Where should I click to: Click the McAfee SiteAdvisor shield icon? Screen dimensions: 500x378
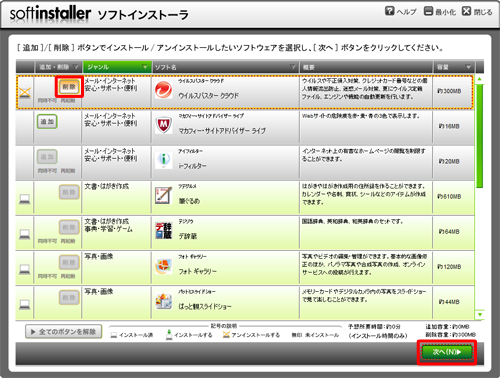tap(164, 125)
